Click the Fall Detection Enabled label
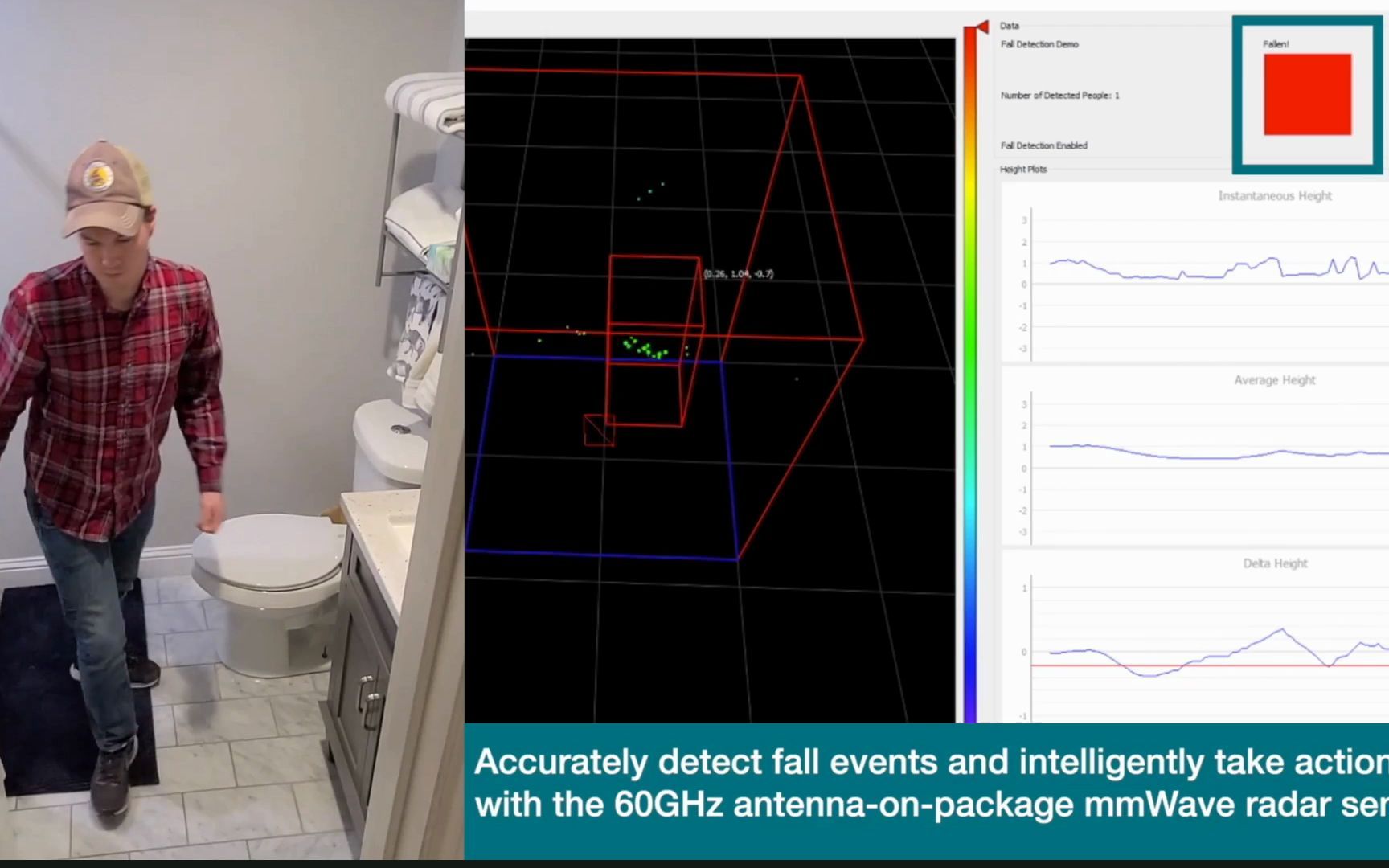Image resolution: width=1389 pixels, height=868 pixels. pos(1043,145)
